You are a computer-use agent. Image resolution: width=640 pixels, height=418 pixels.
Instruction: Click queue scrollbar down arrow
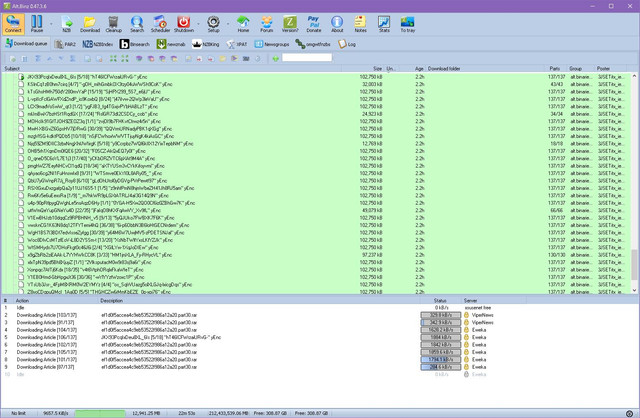(x=634, y=290)
